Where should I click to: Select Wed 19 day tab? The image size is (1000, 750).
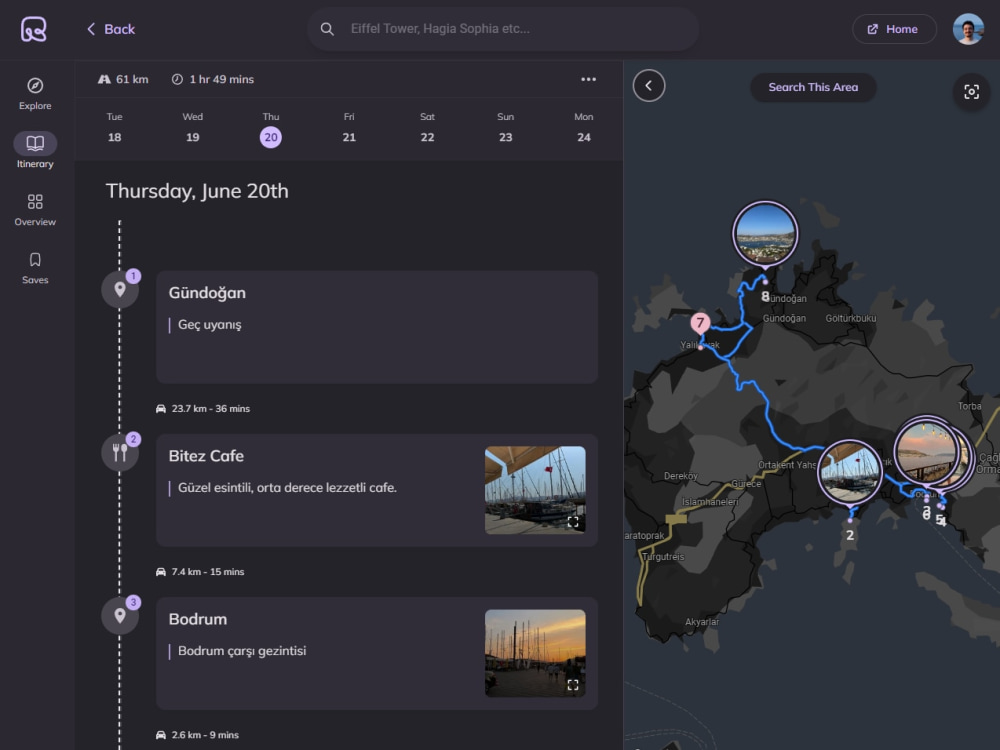click(x=193, y=128)
